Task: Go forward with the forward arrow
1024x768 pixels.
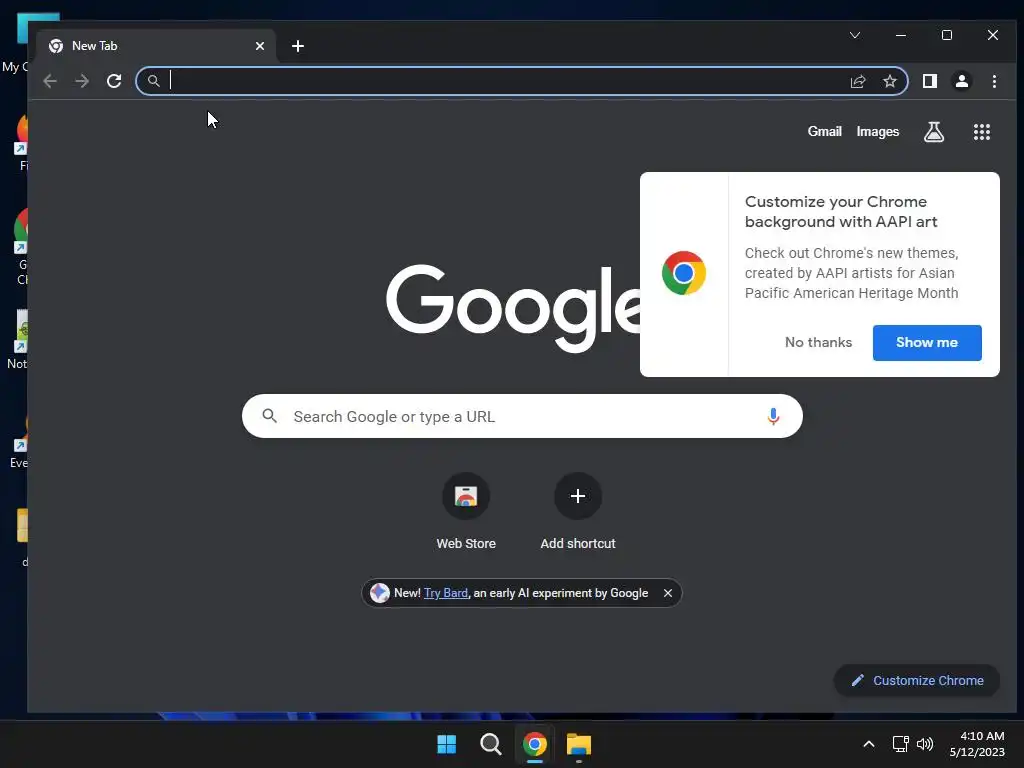Action: [82, 81]
